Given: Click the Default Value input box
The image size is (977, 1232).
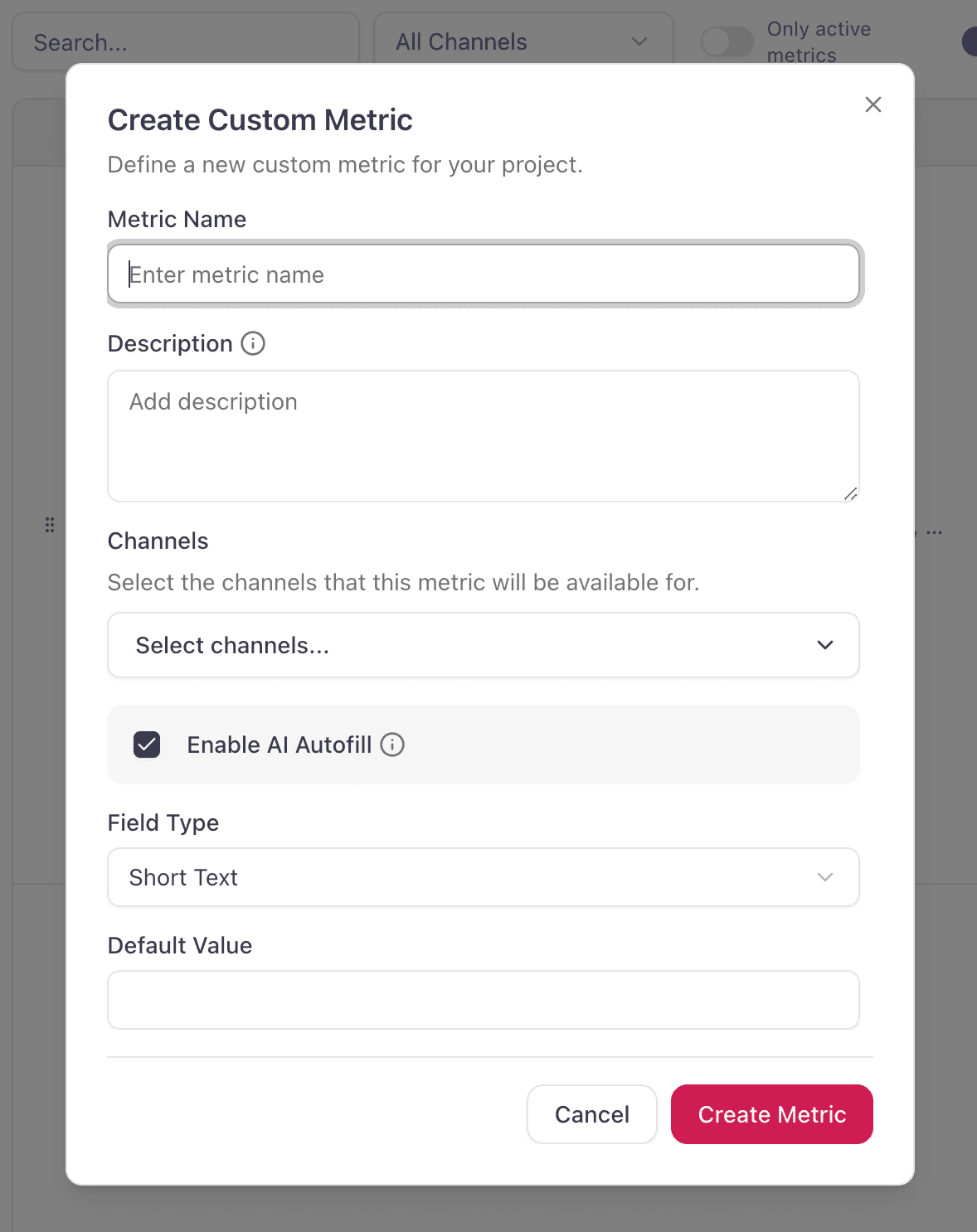Looking at the screenshot, I should coord(484,1000).
